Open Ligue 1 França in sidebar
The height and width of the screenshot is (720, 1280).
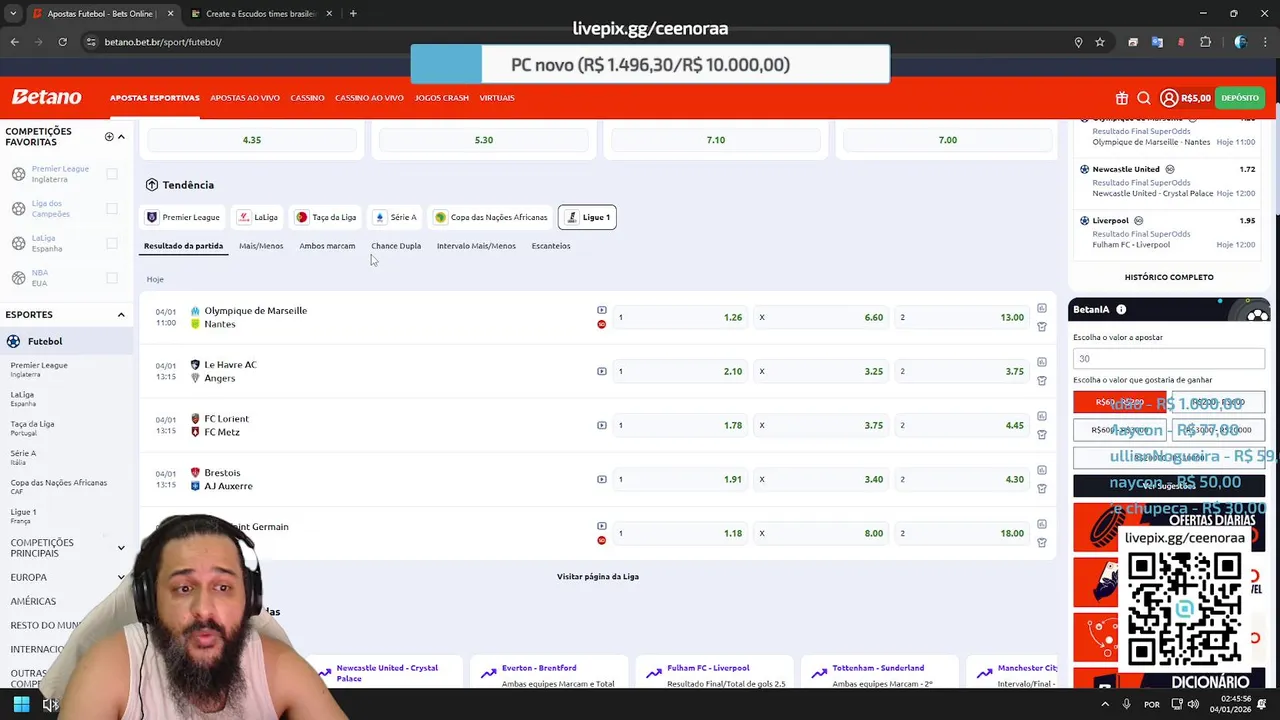[23, 516]
